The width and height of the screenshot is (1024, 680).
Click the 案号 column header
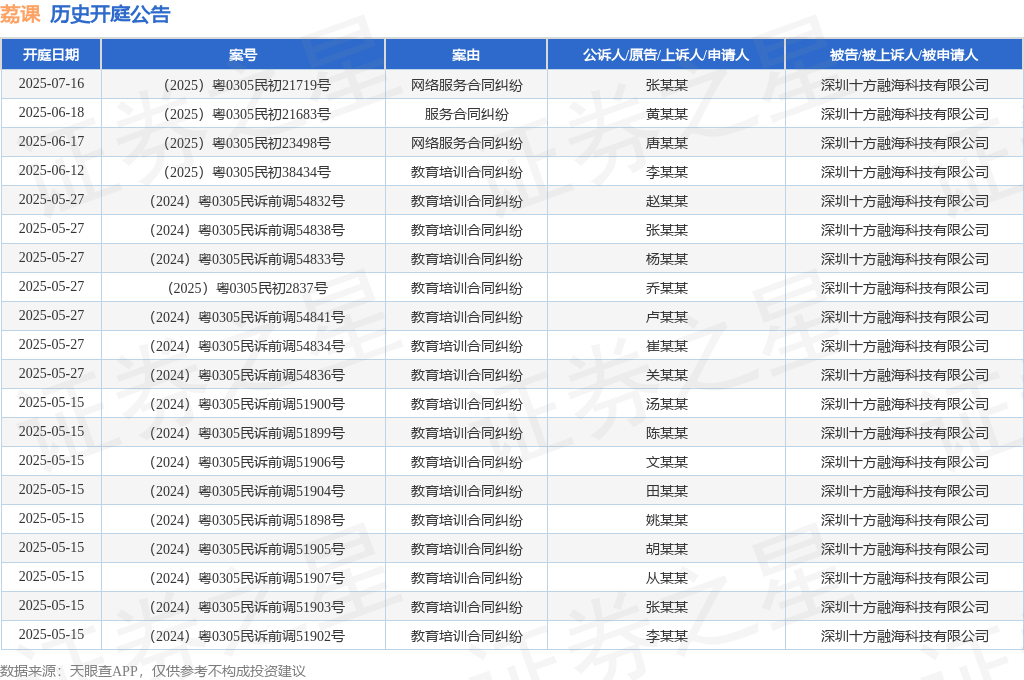243,55
